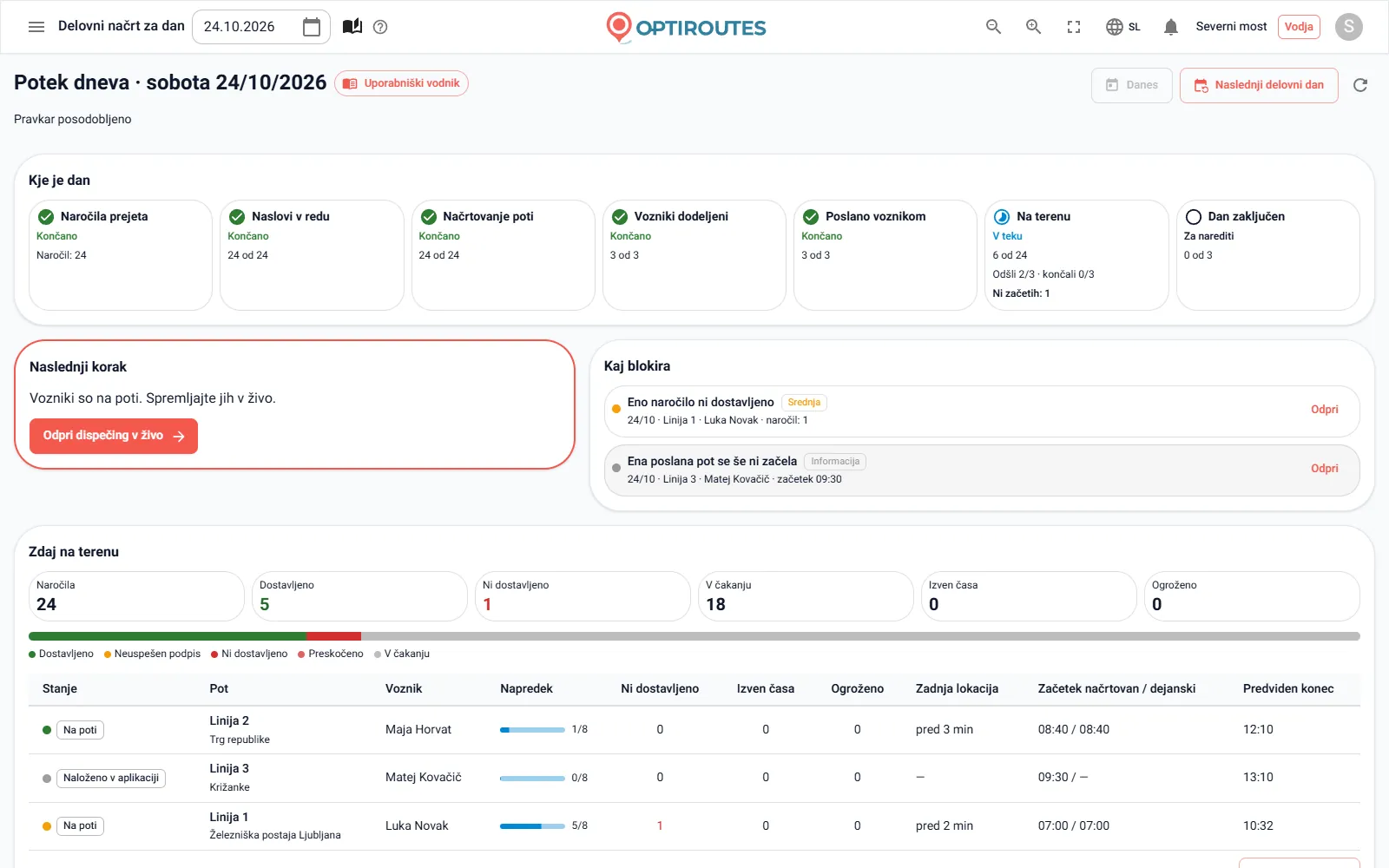
Task: Click the OptiRoutes logo
Action: tap(686, 27)
